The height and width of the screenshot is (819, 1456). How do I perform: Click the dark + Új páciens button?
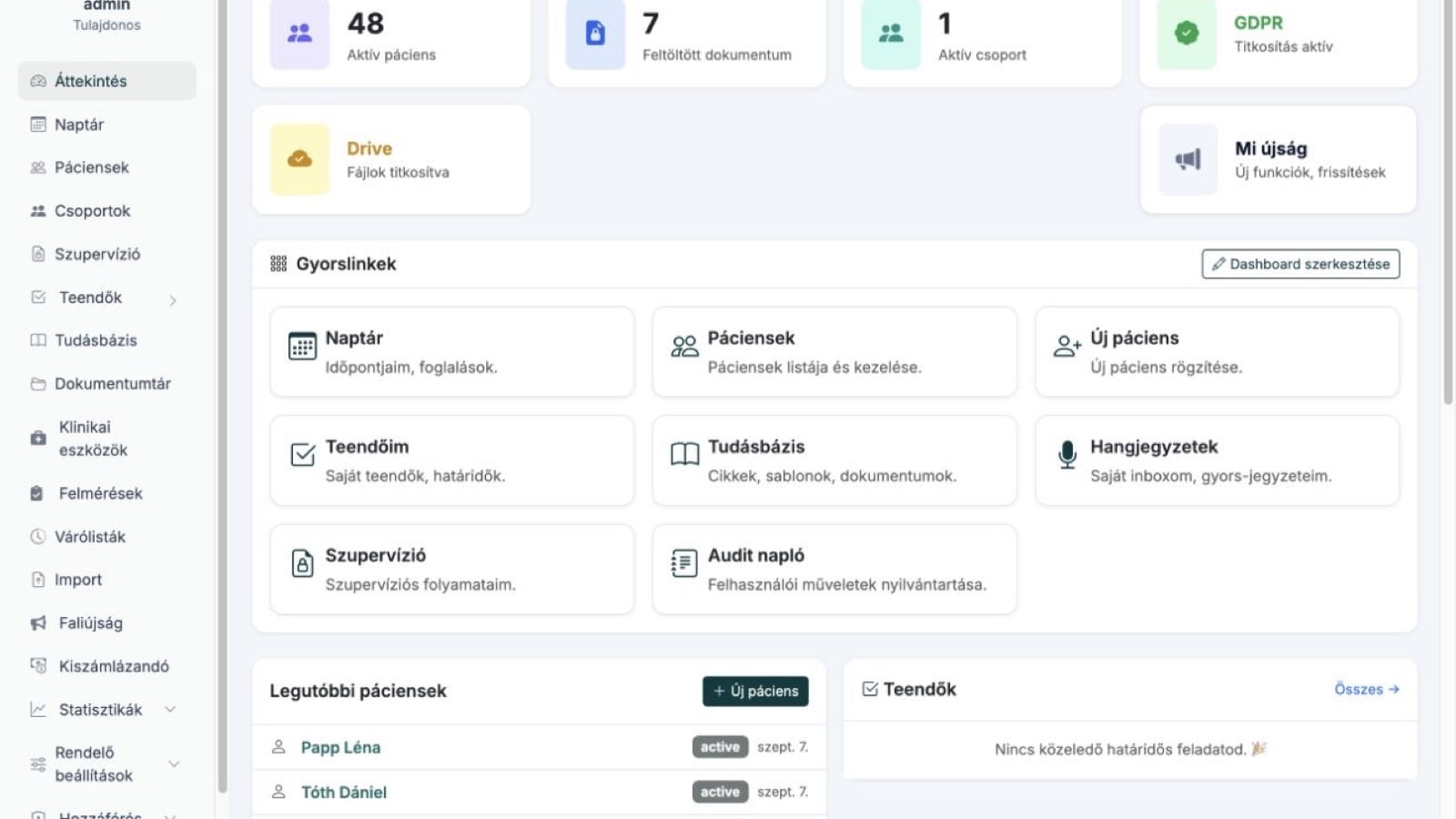click(755, 691)
